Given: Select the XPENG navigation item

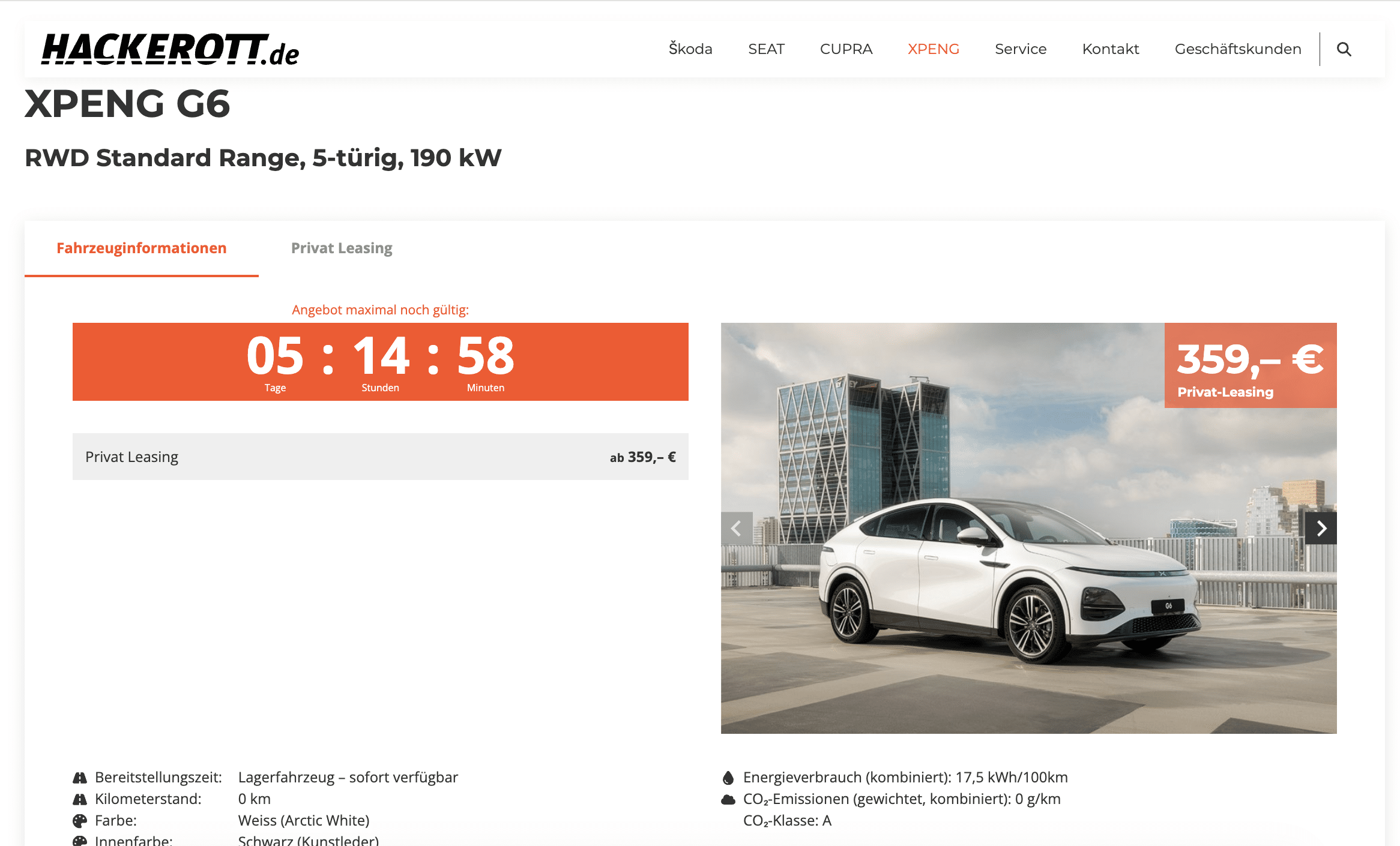Looking at the screenshot, I should pos(934,49).
